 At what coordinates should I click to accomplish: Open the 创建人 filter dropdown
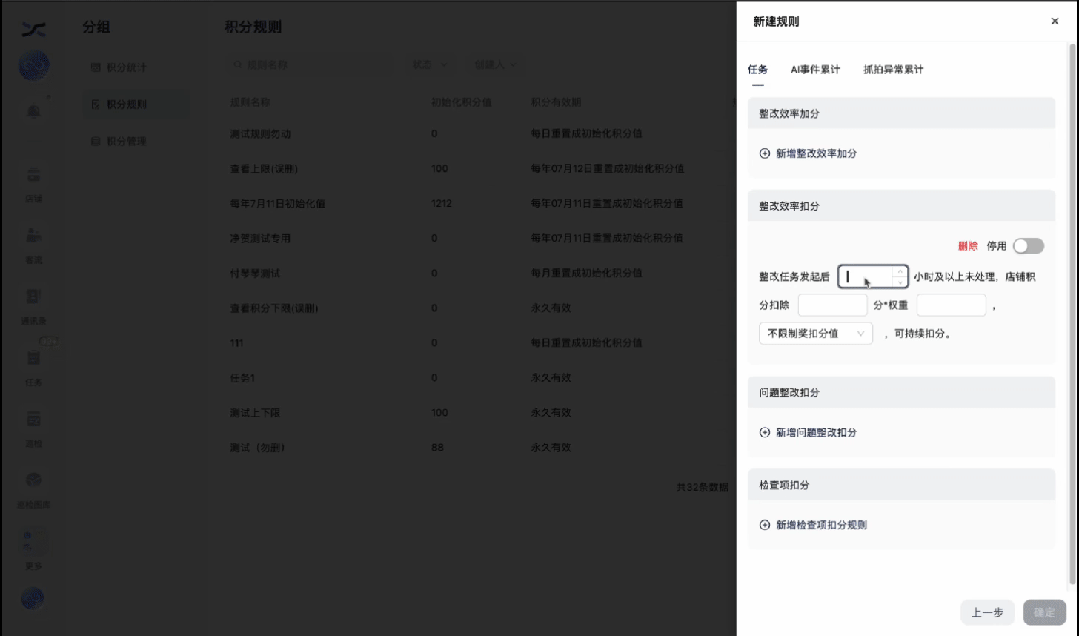(x=495, y=65)
